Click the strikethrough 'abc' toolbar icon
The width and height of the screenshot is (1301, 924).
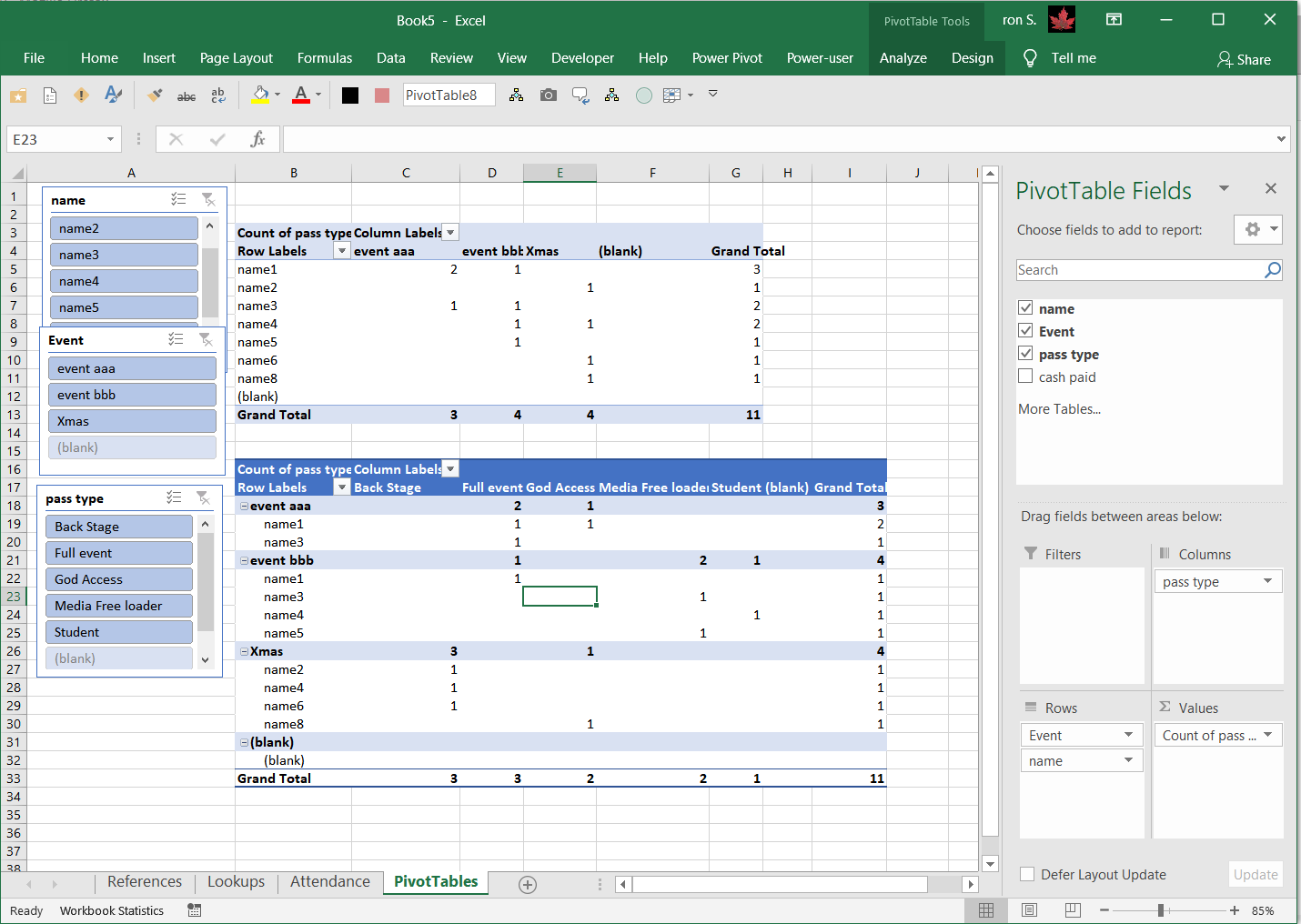187,95
